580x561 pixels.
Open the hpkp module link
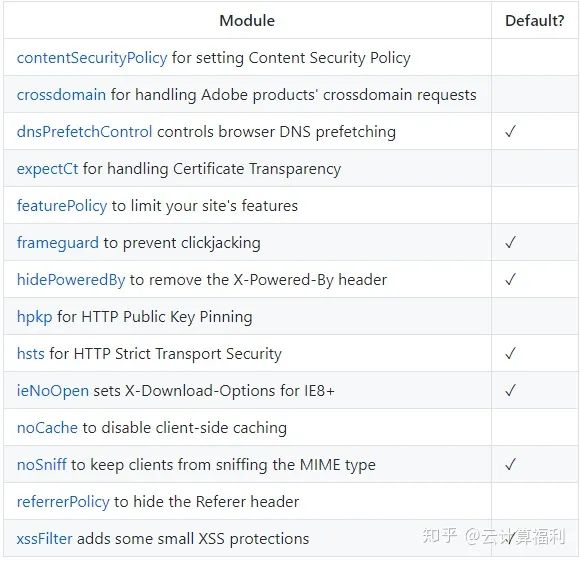click(x=34, y=317)
